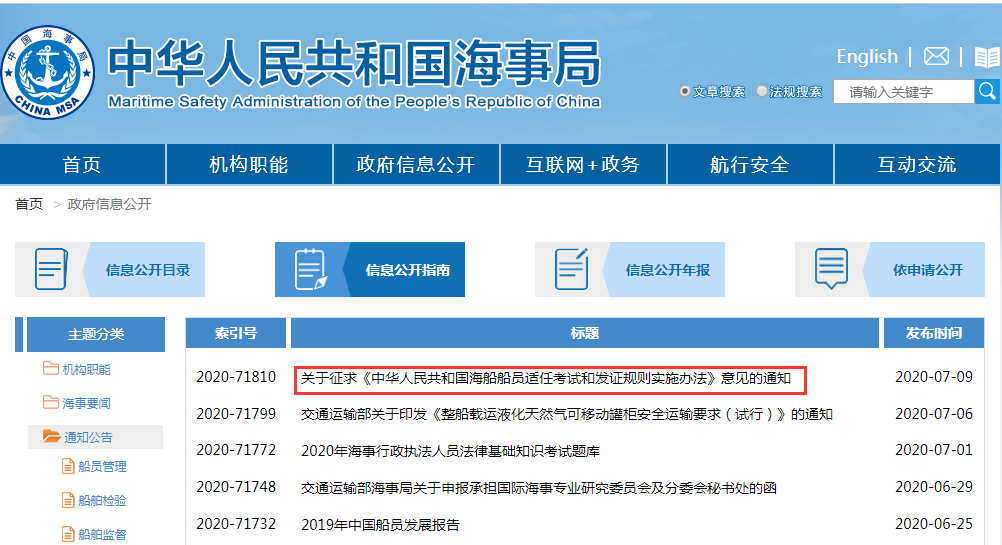Open the 2019年中国船员发展报告 article

380,524
